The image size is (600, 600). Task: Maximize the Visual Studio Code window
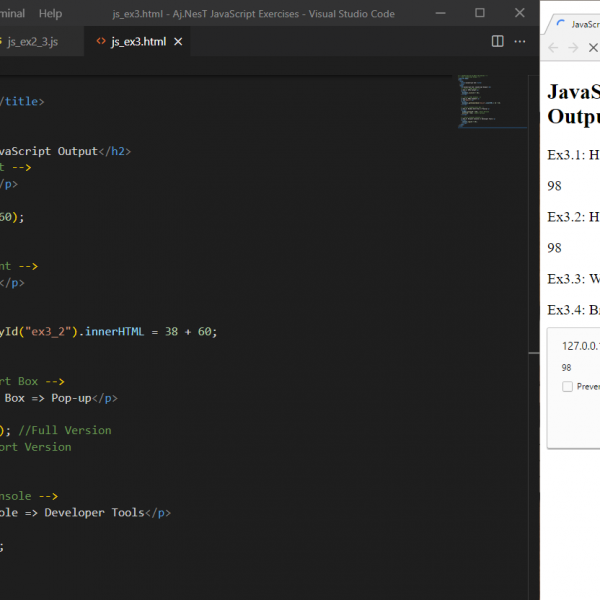click(x=480, y=14)
